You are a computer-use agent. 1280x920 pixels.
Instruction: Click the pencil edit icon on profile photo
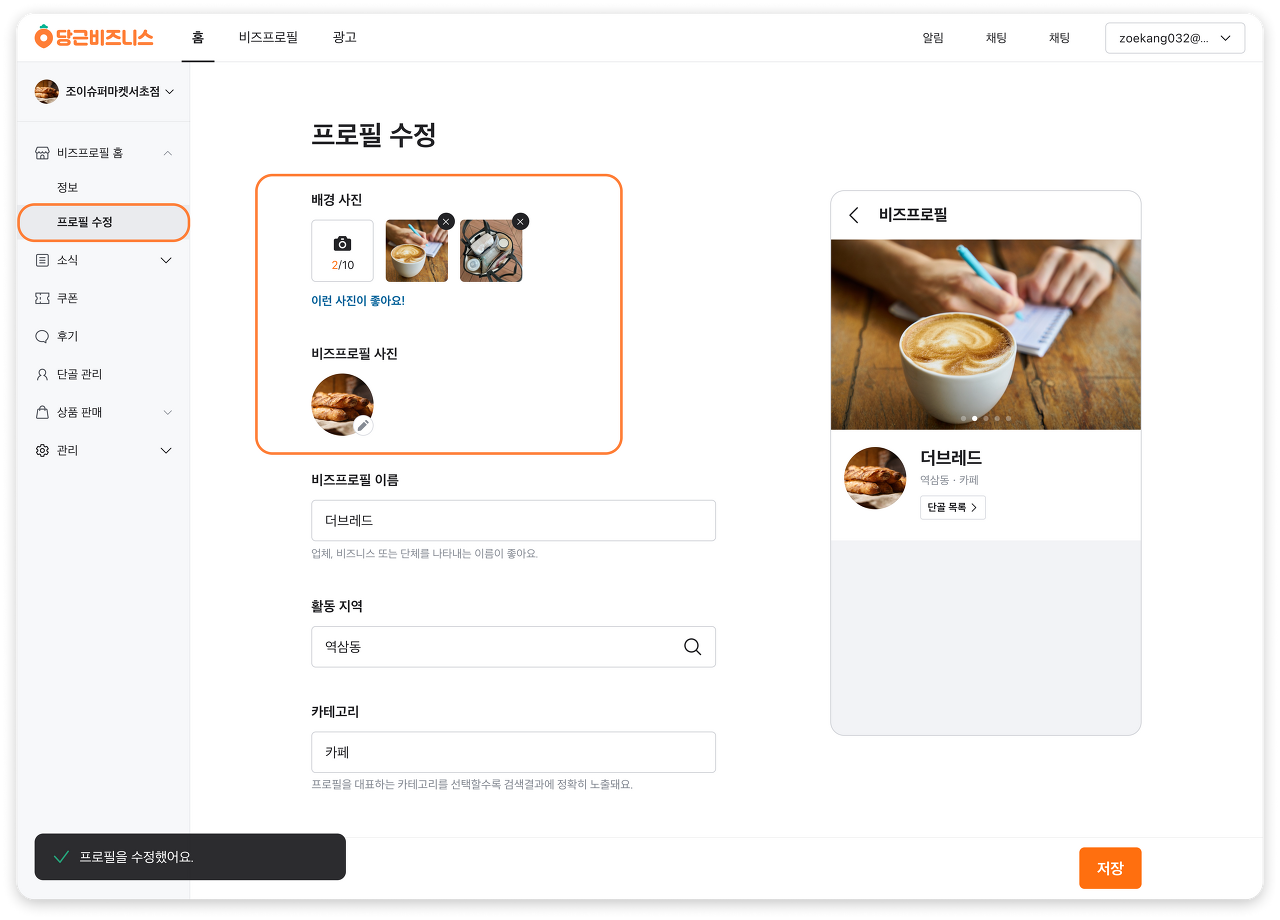pyautogui.click(x=364, y=425)
